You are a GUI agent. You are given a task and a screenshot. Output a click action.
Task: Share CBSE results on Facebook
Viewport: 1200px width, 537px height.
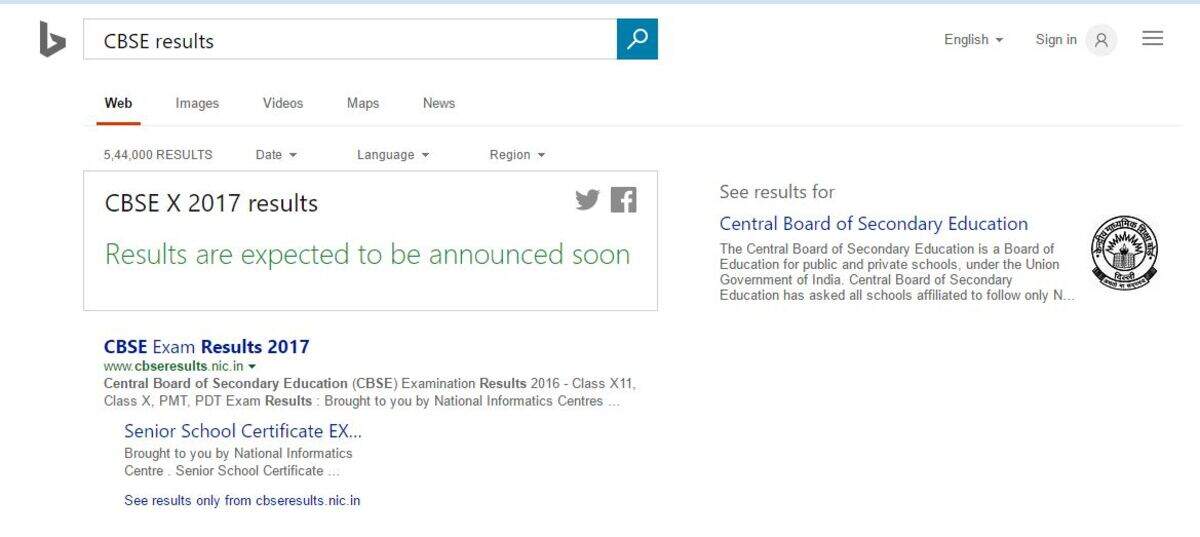[623, 200]
